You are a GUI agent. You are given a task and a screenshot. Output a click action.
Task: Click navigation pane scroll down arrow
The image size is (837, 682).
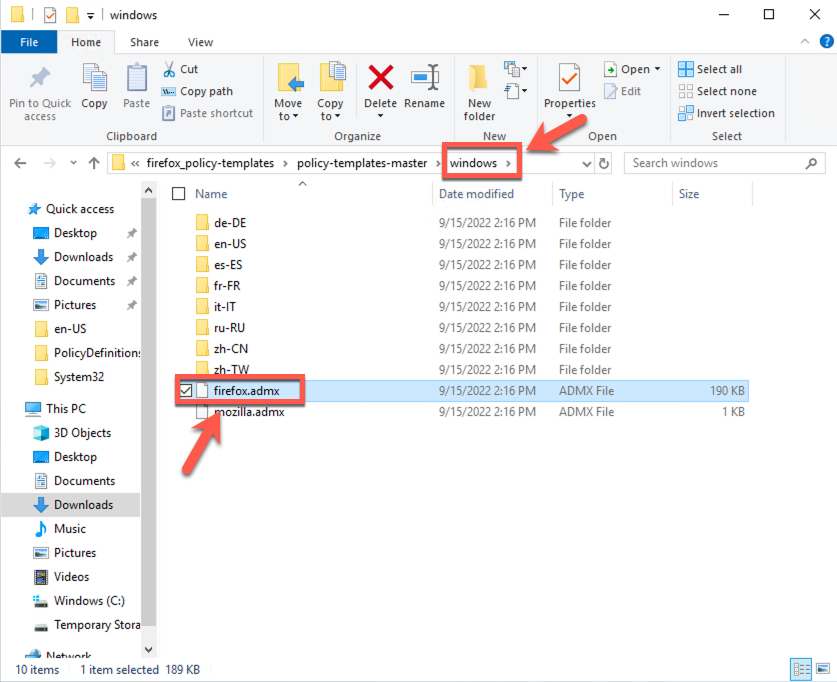148,649
